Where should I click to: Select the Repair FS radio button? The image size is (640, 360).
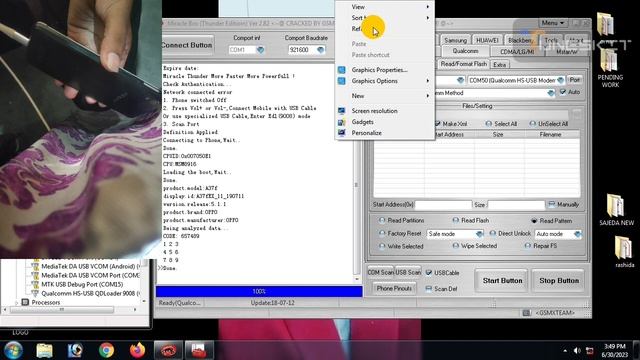(527, 246)
